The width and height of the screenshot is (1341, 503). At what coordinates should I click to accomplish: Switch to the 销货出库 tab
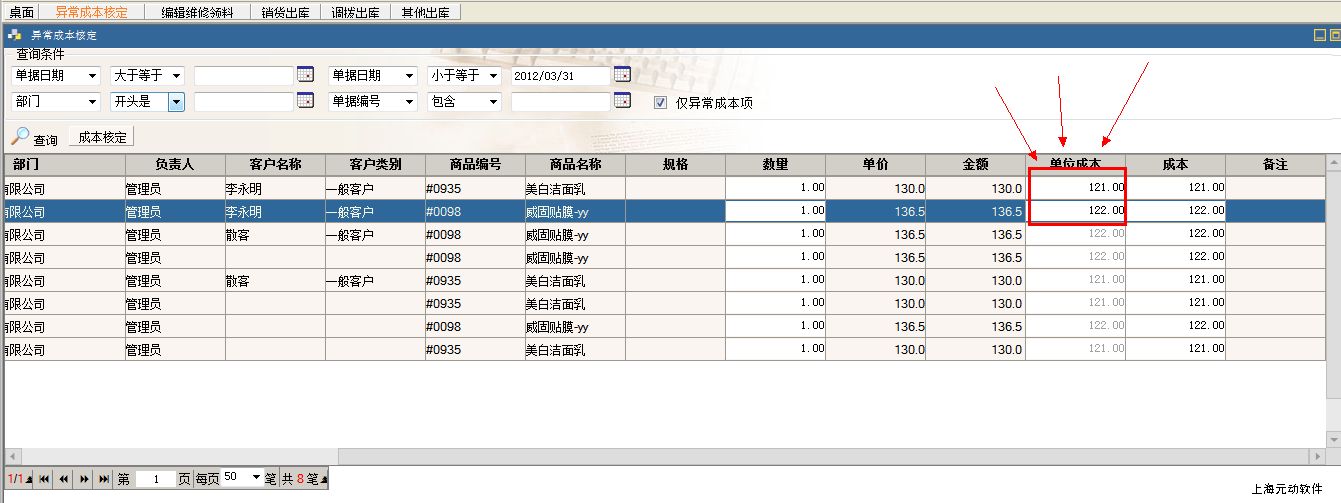(x=285, y=12)
